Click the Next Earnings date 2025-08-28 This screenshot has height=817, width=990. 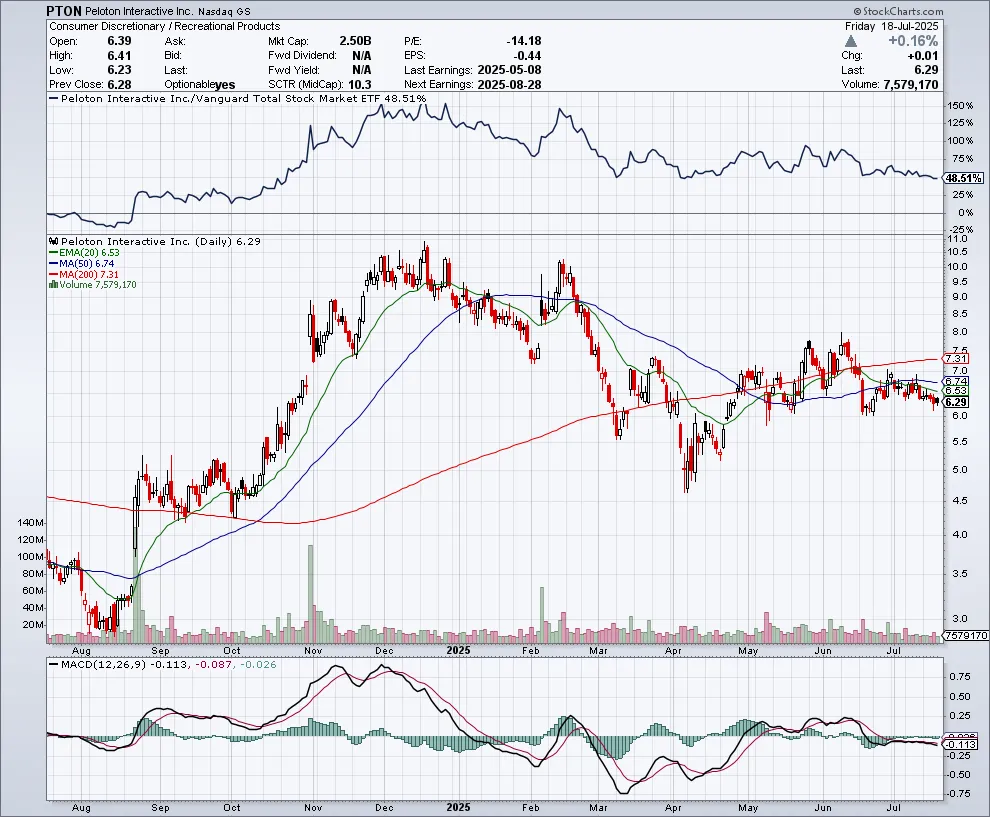(510, 85)
